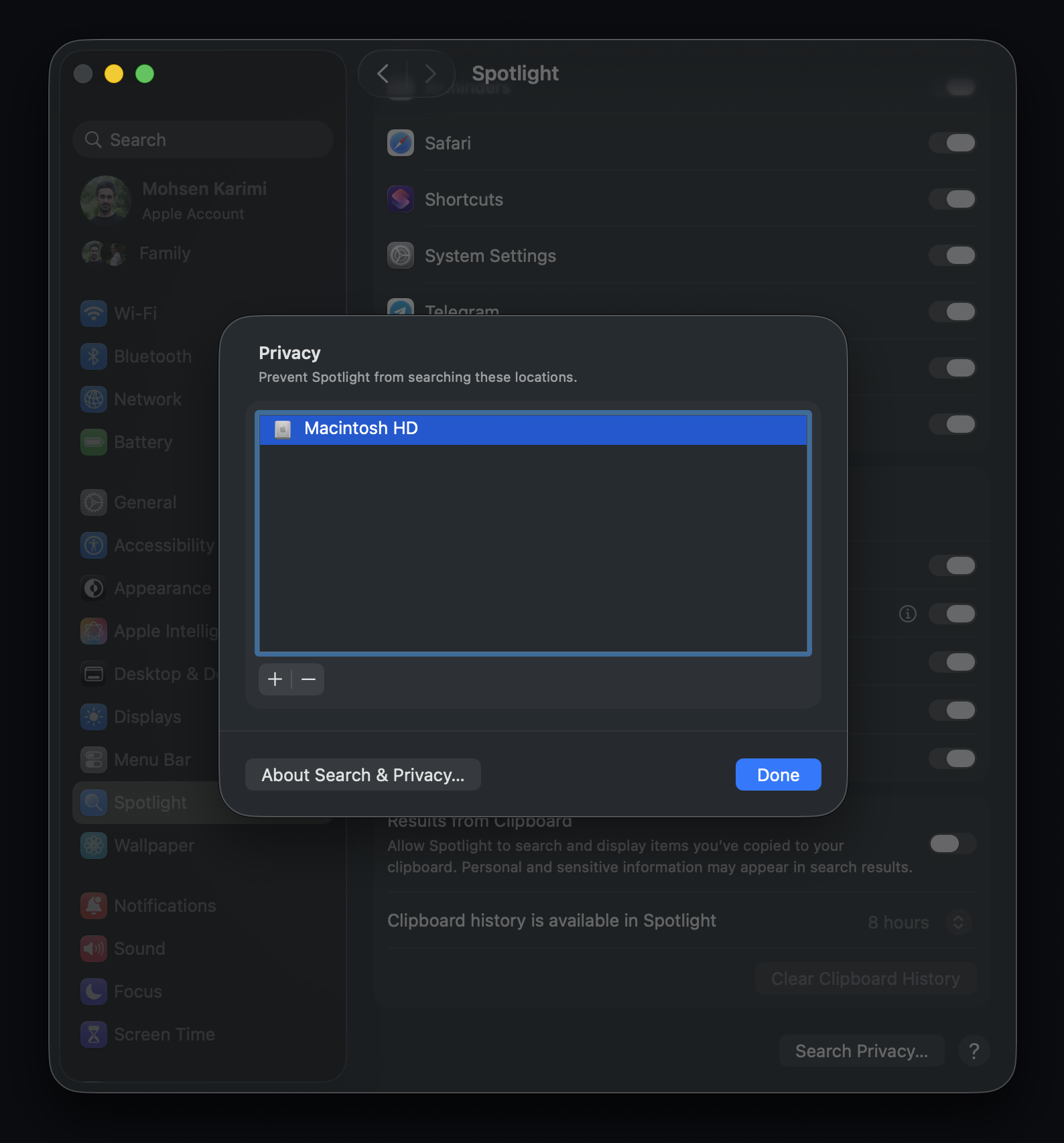Go forward with the right chevron

pyautogui.click(x=430, y=74)
